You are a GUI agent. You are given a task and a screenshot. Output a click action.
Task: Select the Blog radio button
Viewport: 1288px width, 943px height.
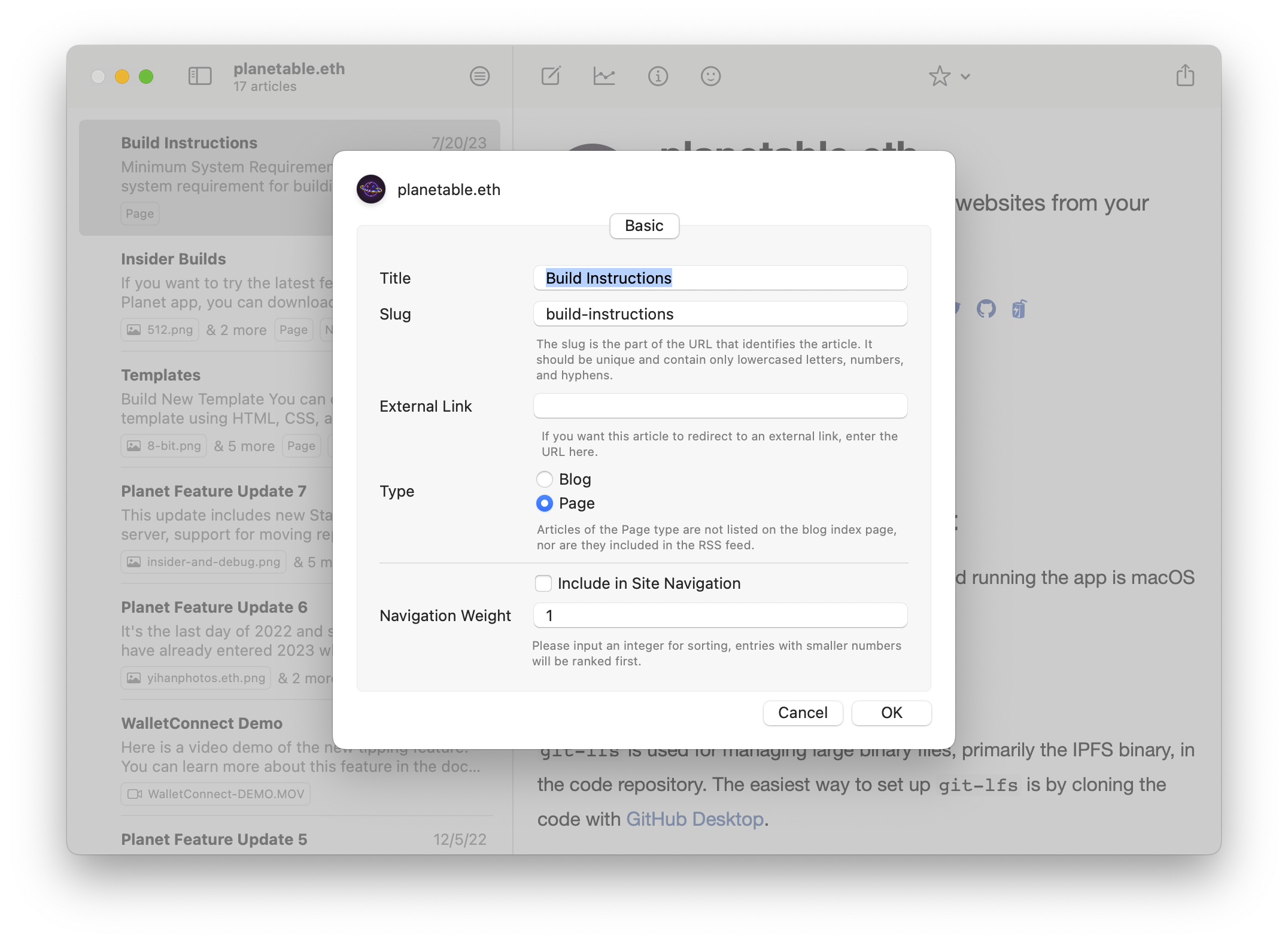544,479
